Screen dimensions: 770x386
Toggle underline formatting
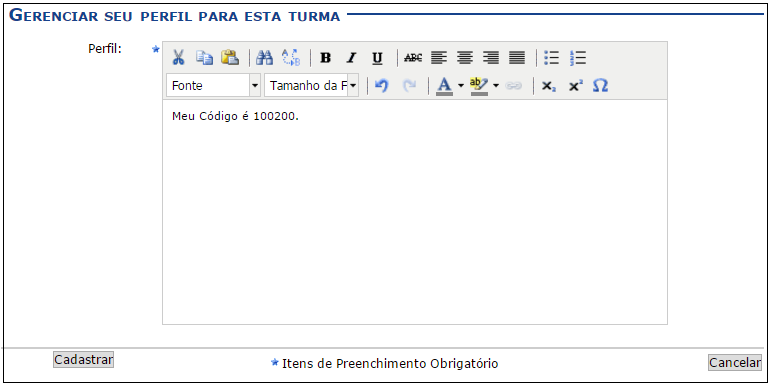[377, 58]
